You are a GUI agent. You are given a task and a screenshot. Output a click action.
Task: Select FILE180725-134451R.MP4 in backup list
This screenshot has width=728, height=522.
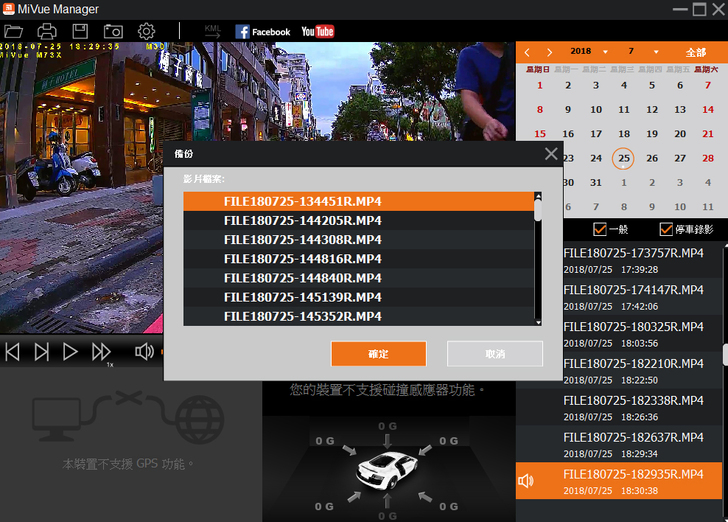[358, 202]
